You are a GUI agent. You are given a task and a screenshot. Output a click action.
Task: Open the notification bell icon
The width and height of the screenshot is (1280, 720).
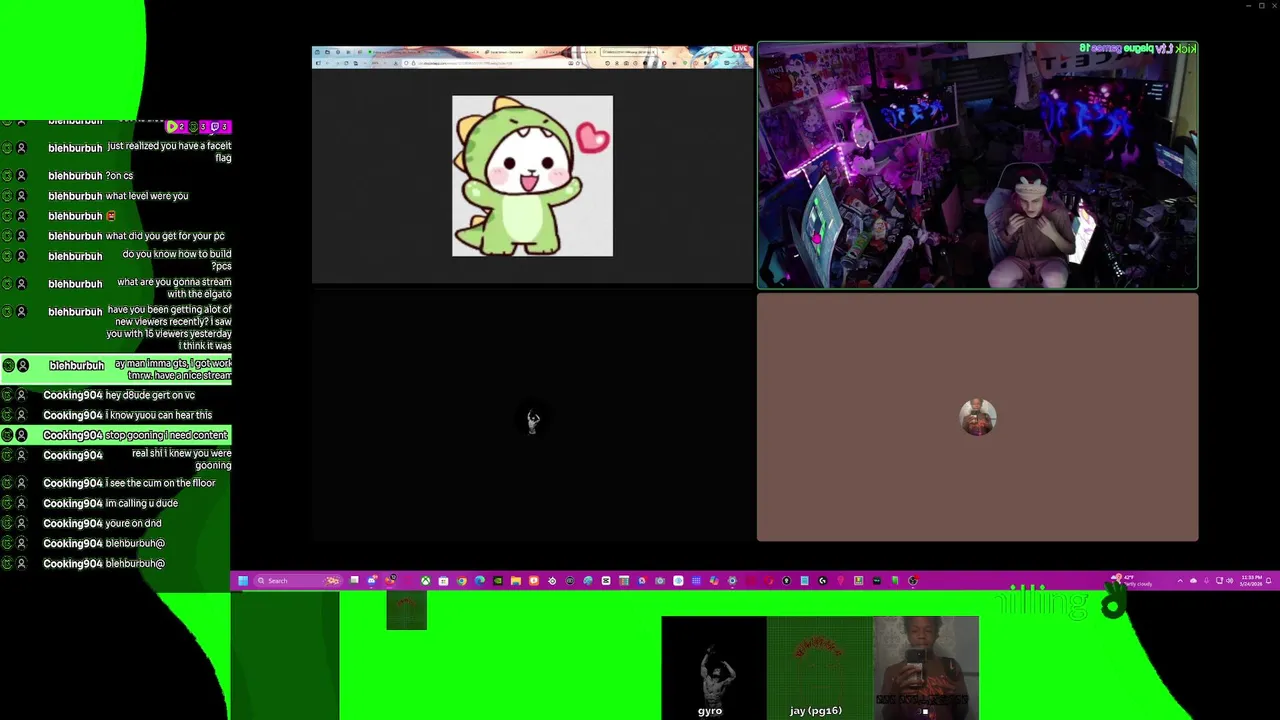1268,580
